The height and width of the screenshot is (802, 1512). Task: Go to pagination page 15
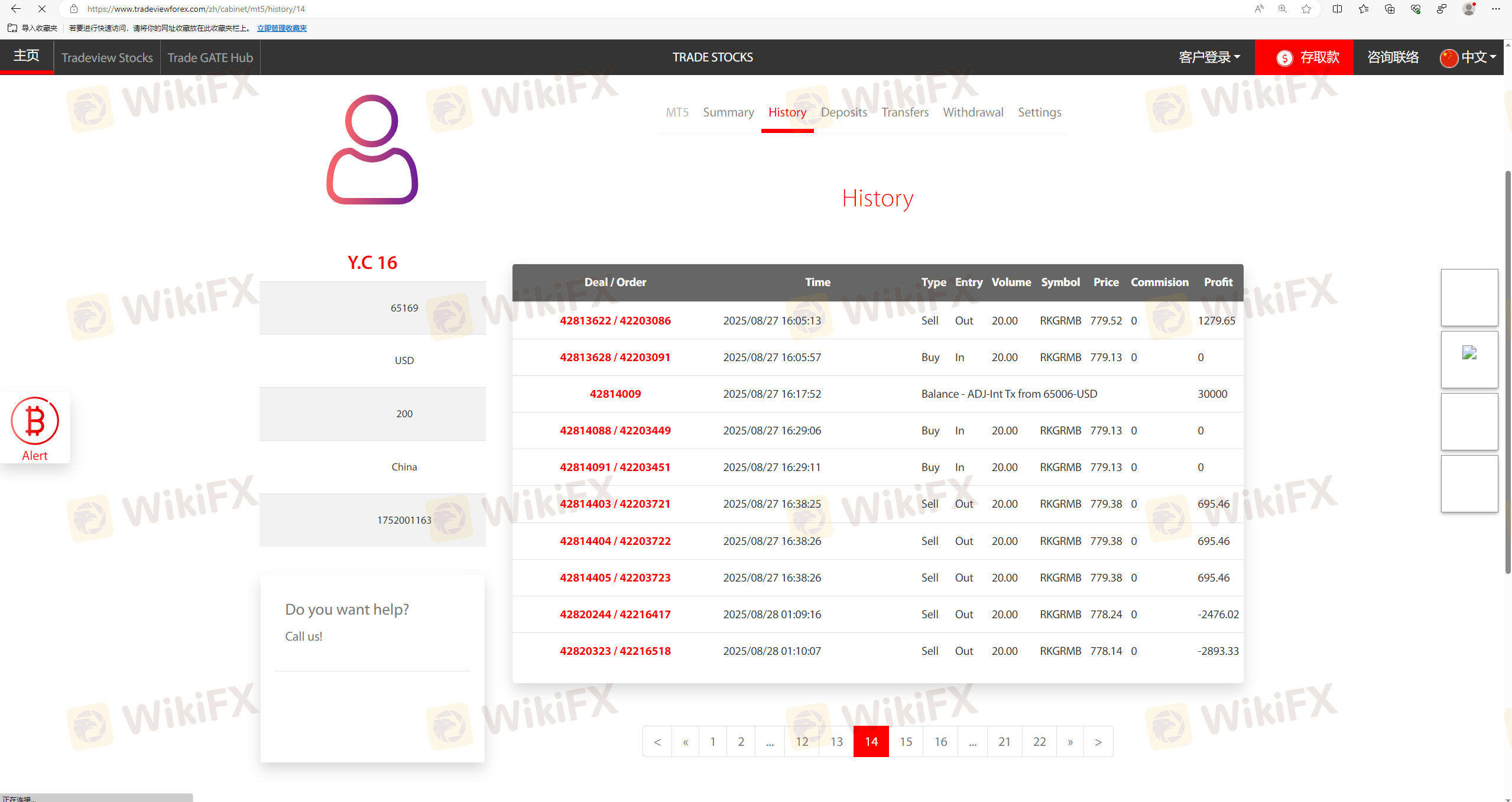coord(906,742)
